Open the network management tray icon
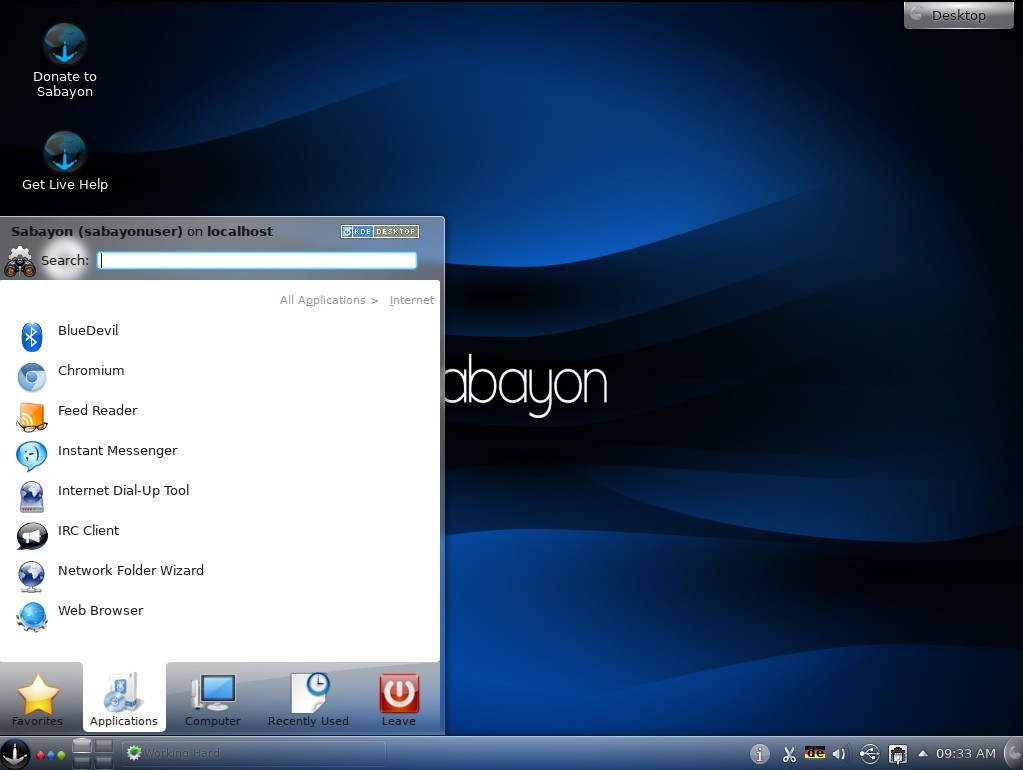 [898, 754]
